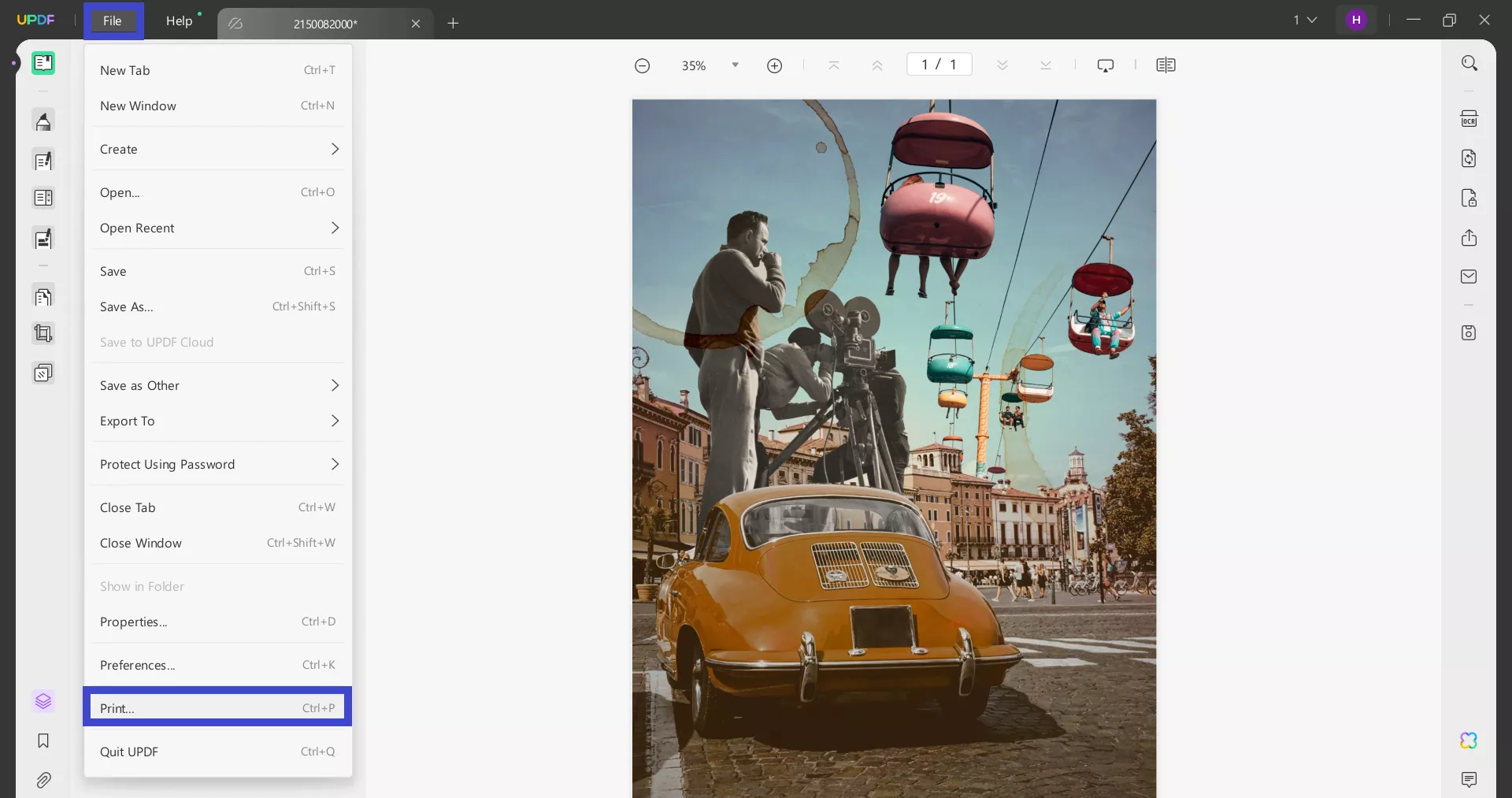Start slideshow presentation mode icon
This screenshot has width=1512, height=798.
click(x=1105, y=65)
